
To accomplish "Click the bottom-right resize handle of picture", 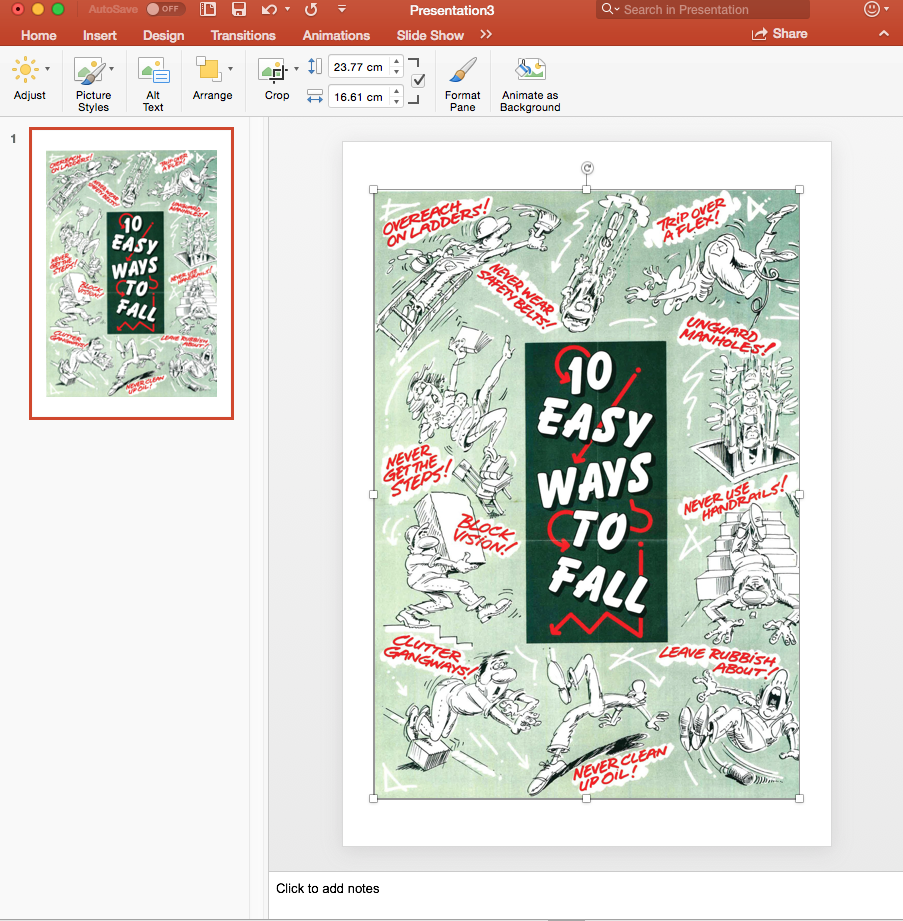I will [x=799, y=798].
